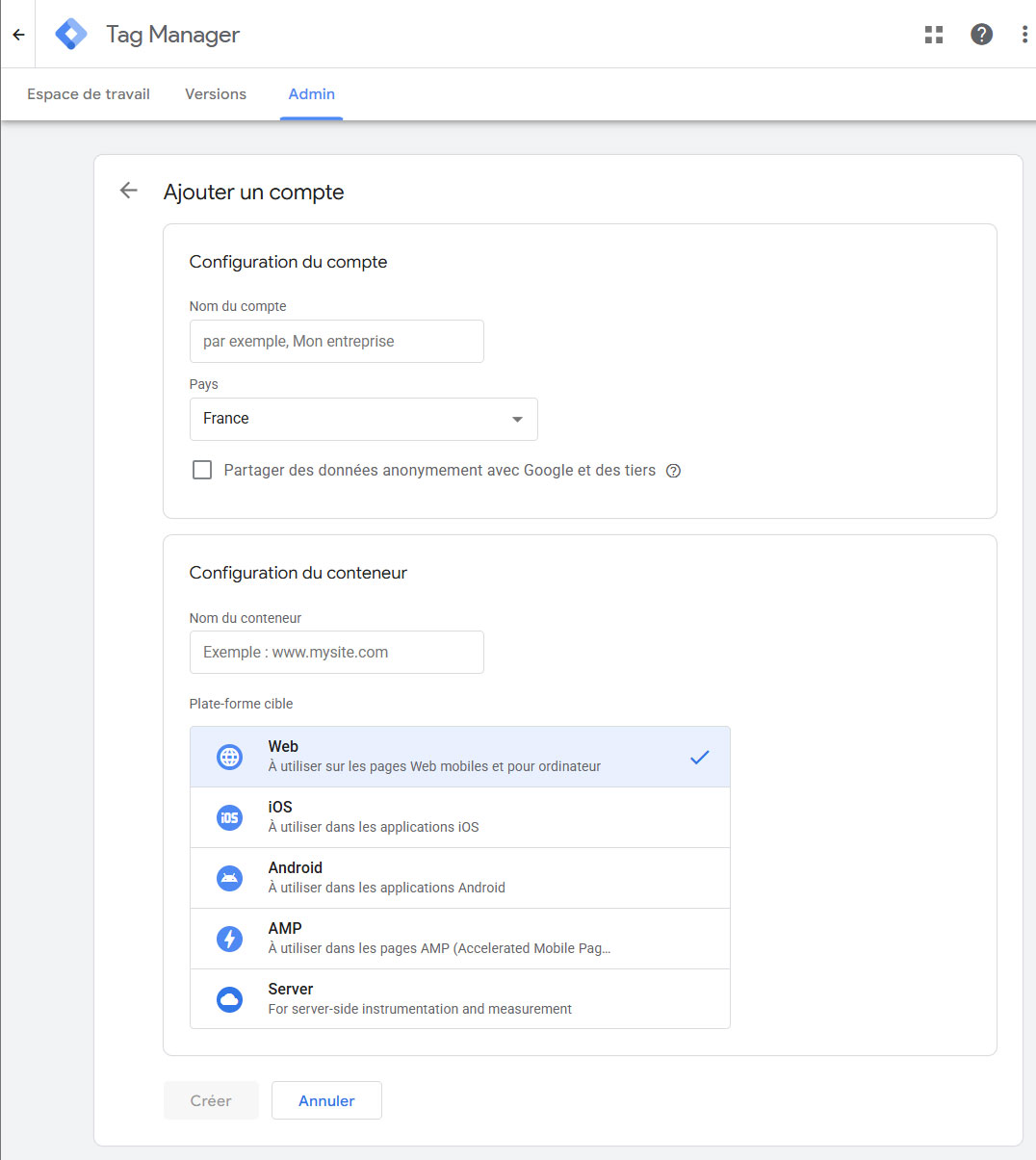Select the Server platform option
The image size is (1036, 1160).
(459, 998)
